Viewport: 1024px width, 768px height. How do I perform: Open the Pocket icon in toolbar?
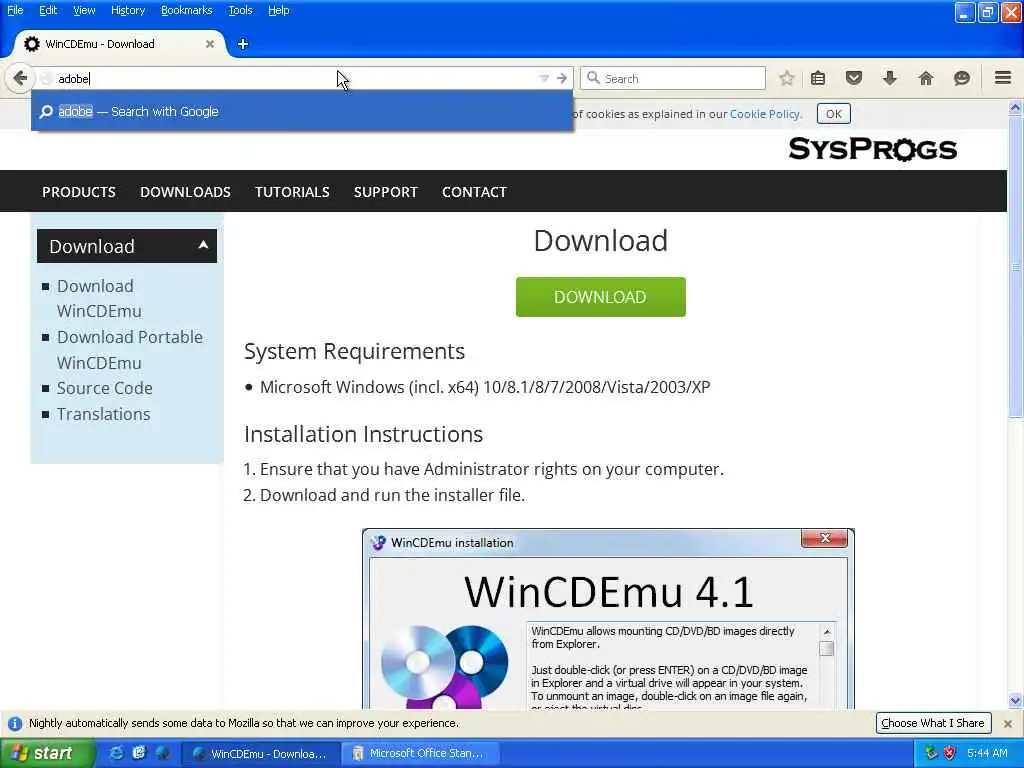(854, 78)
